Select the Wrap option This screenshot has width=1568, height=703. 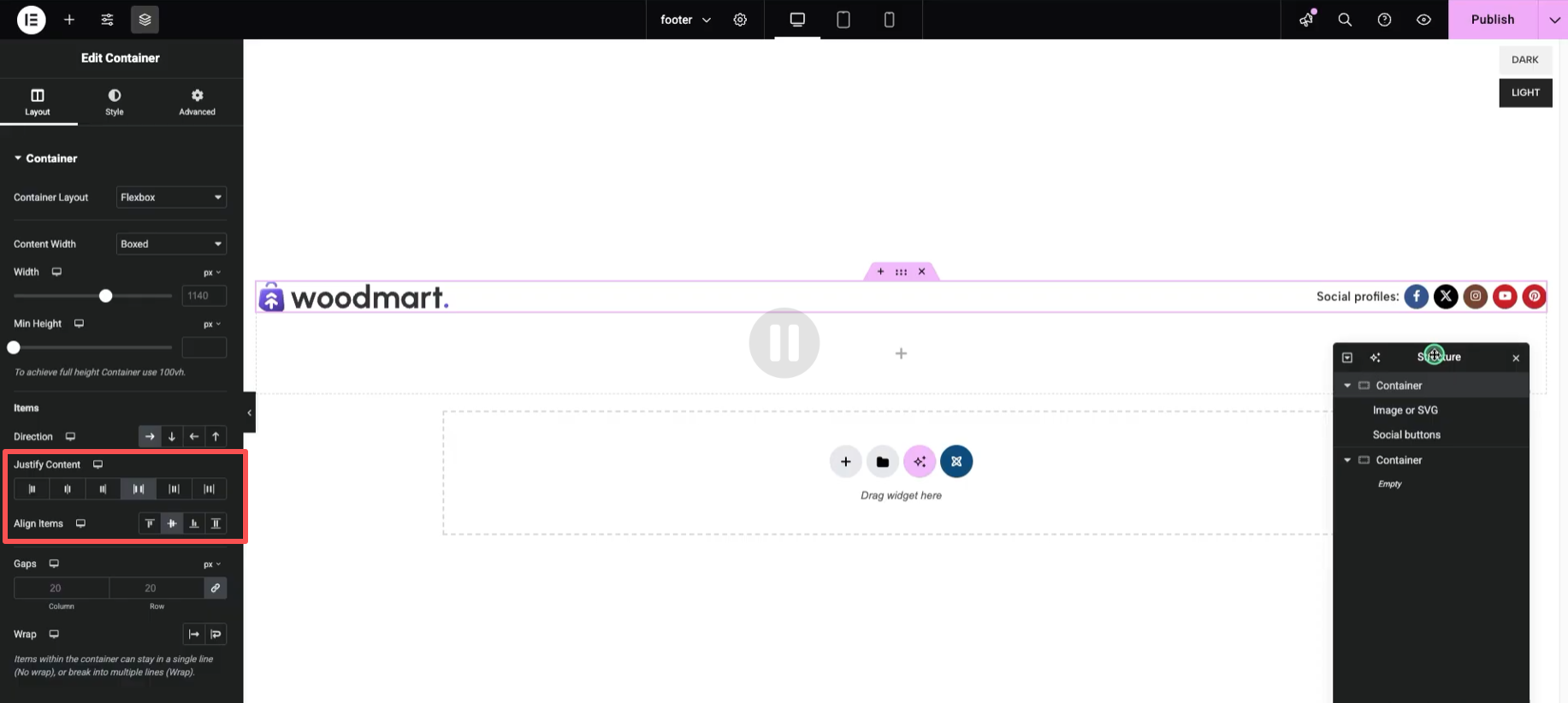pos(216,635)
